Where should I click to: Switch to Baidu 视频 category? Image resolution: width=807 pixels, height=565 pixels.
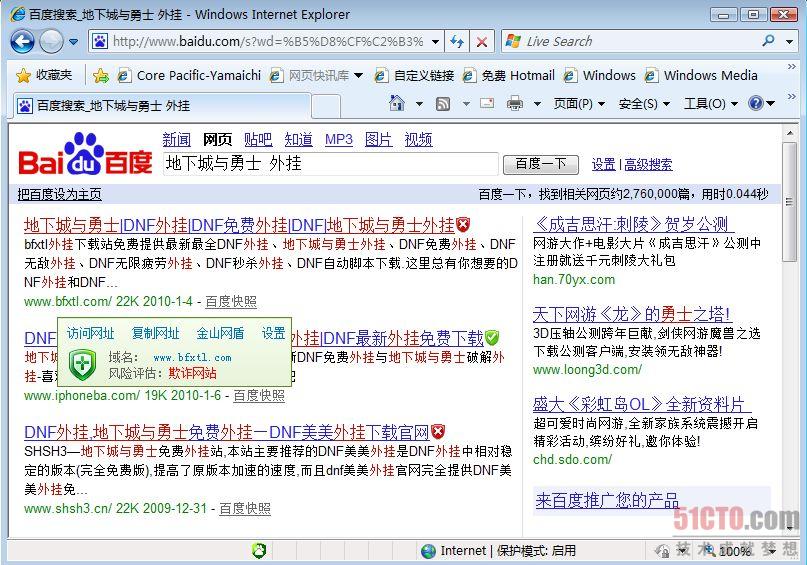418,139
